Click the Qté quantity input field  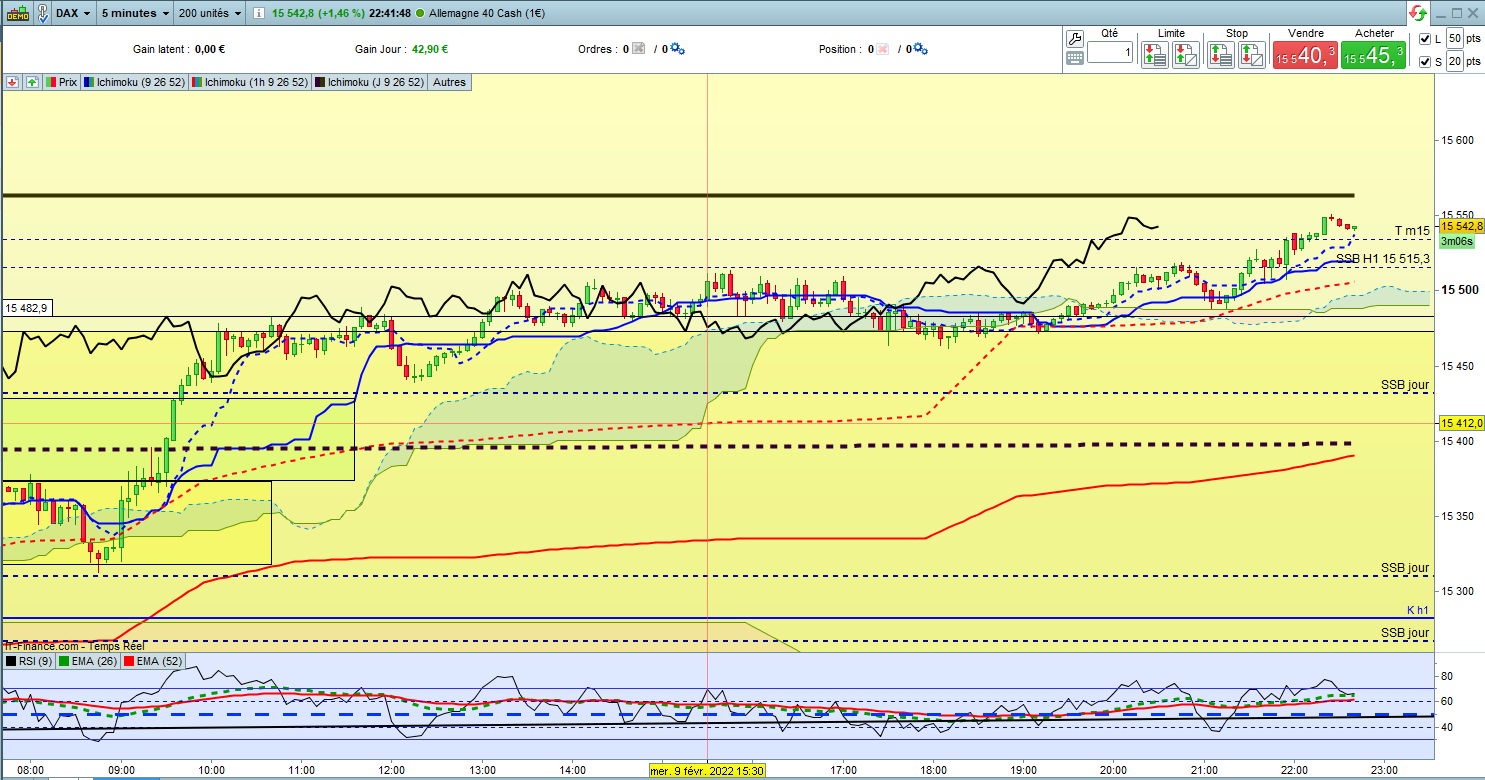tap(1109, 52)
